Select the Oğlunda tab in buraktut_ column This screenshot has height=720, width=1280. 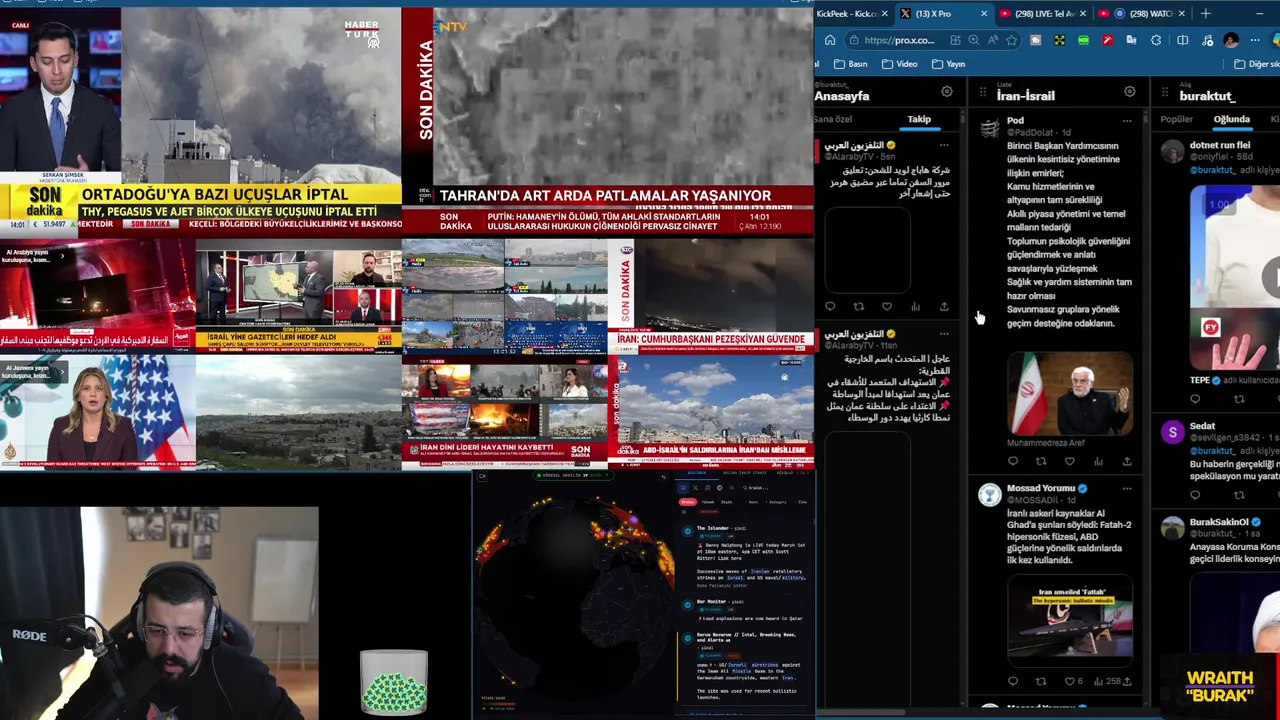tap(1232, 119)
